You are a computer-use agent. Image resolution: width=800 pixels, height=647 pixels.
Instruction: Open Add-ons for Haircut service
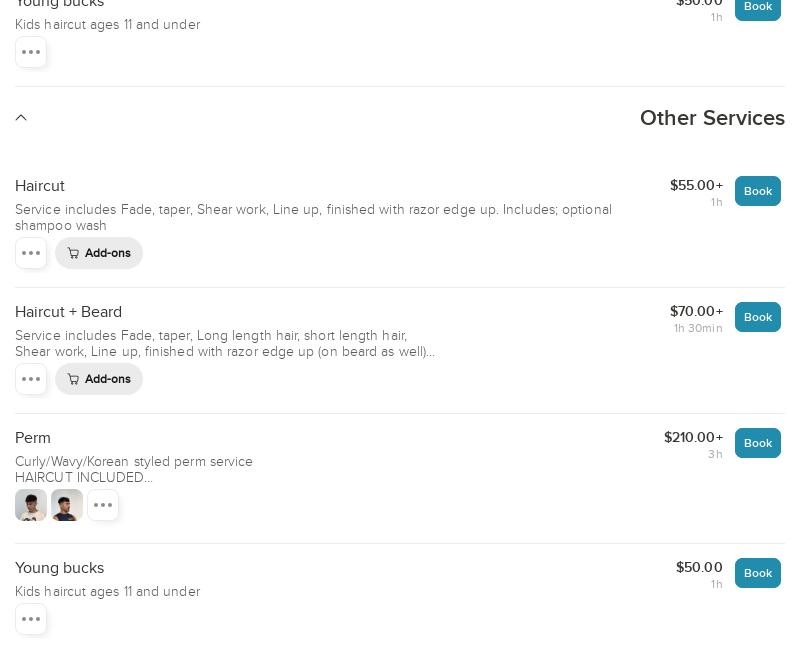coord(99,253)
